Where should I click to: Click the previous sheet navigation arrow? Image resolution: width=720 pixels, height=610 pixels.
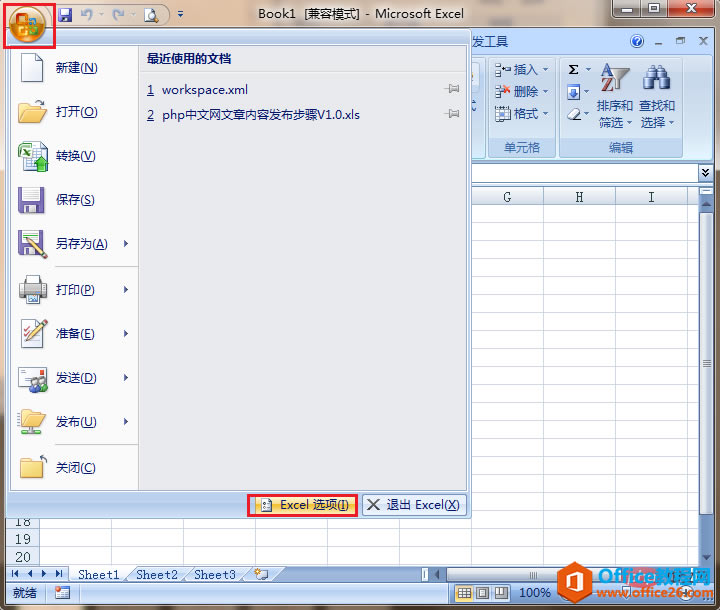30,574
